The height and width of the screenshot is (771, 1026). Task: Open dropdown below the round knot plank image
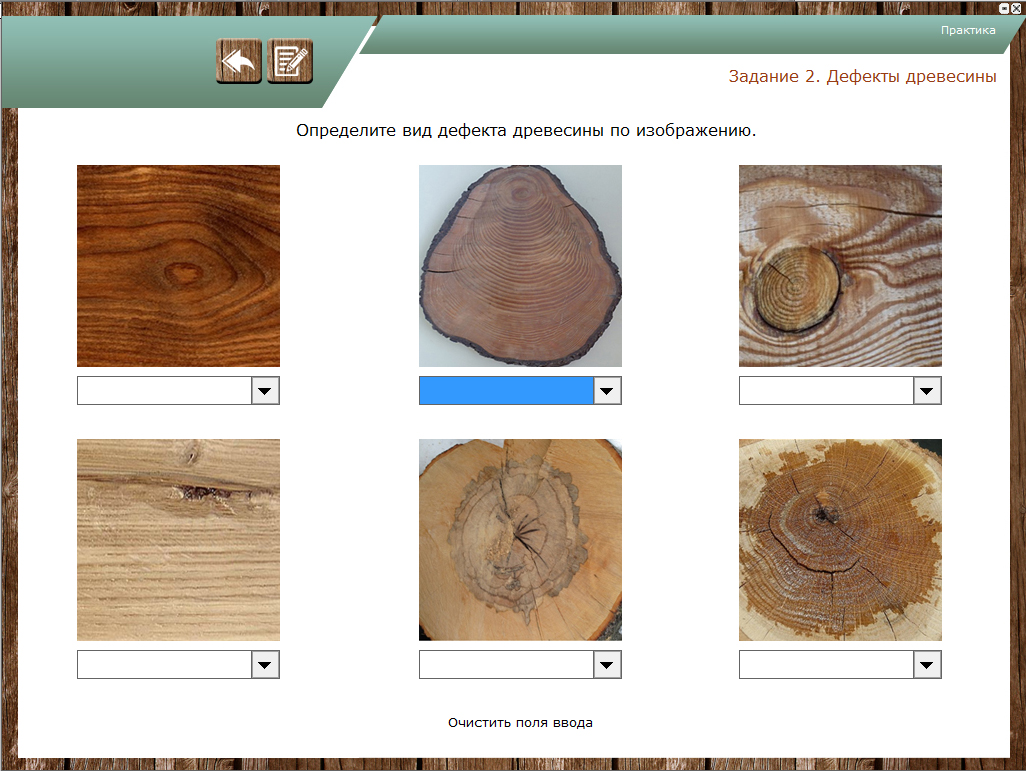pos(927,391)
